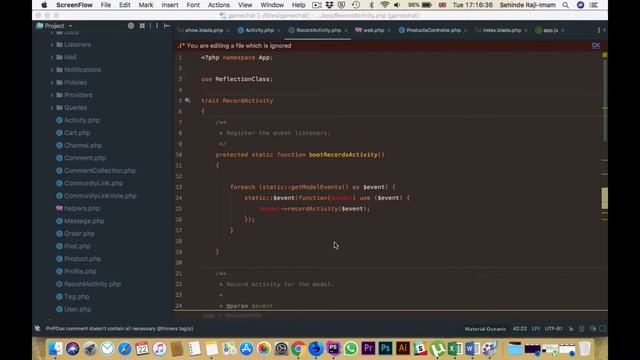
Task: Open Photos app in the dock
Action: coord(264,349)
